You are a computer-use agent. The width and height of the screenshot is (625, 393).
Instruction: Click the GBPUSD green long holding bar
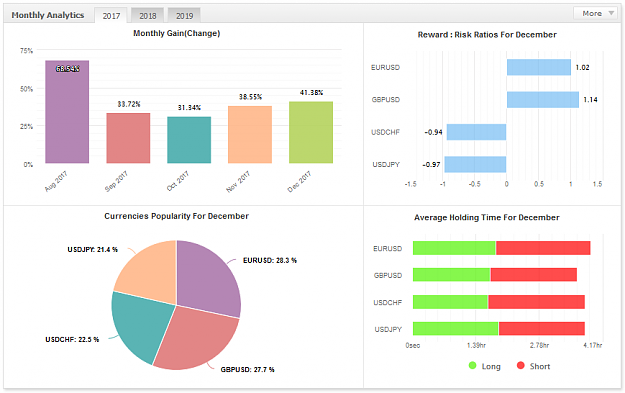(x=452, y=275)
